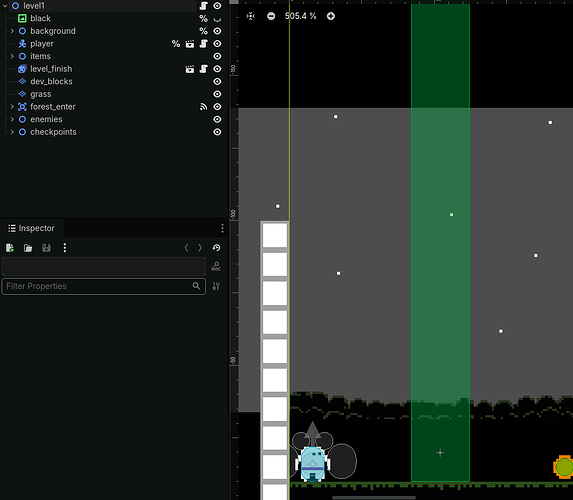
Task: Select the grass node
Action: point(41,94)
